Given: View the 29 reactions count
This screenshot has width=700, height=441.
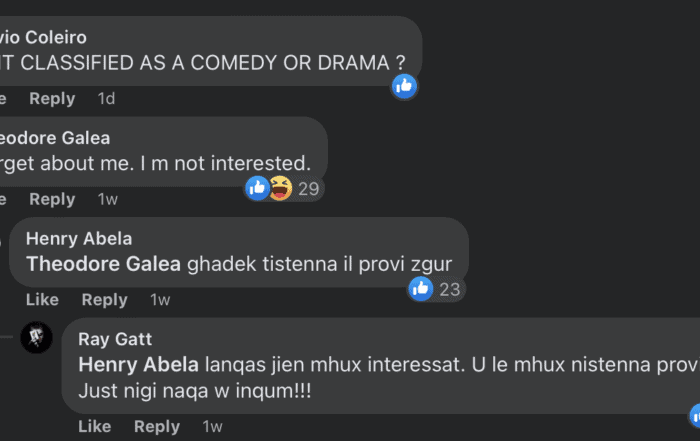Looking at the screenshot, I should [308, 188].
